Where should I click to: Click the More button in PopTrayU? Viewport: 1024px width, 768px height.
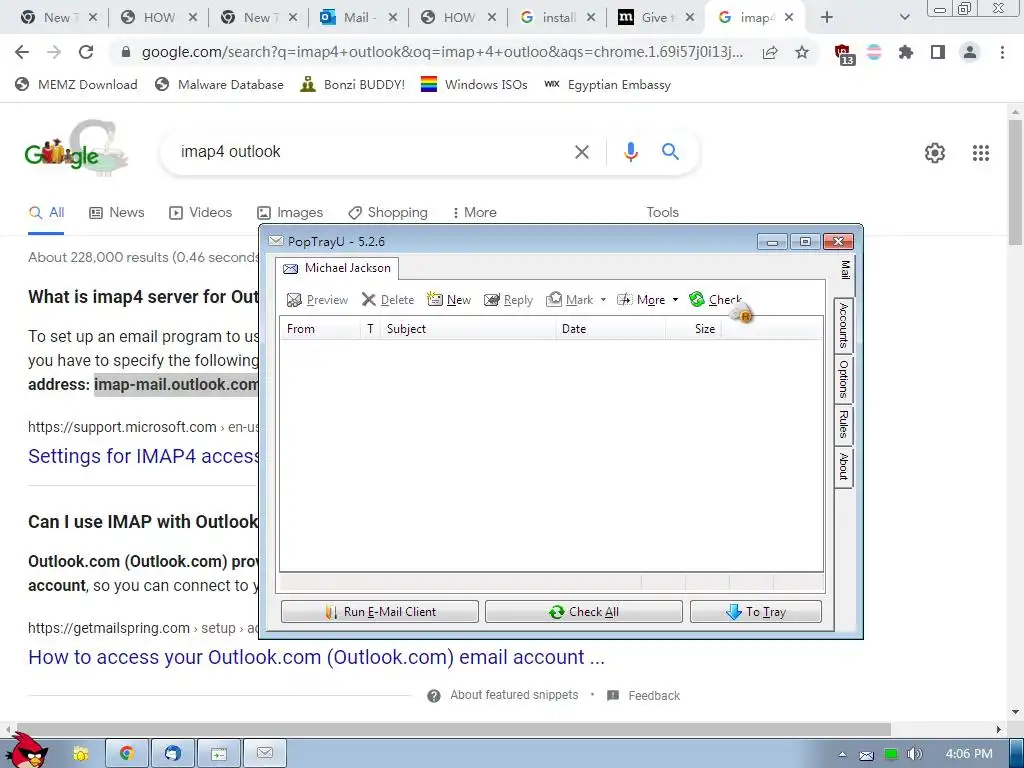pyautogui.click(x=641, y=300)
